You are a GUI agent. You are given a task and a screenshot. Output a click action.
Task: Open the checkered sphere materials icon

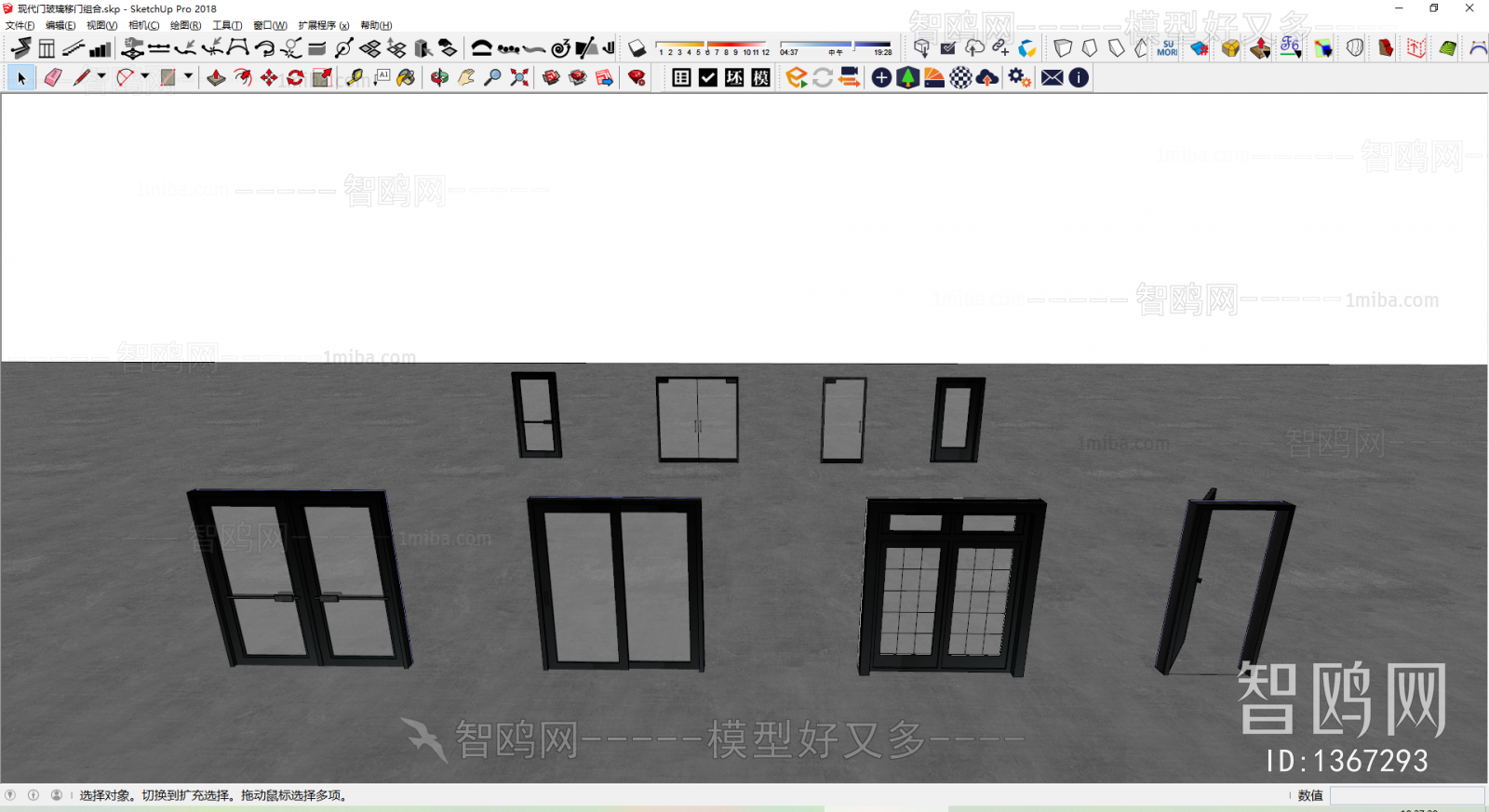click(x=960, y=78)
